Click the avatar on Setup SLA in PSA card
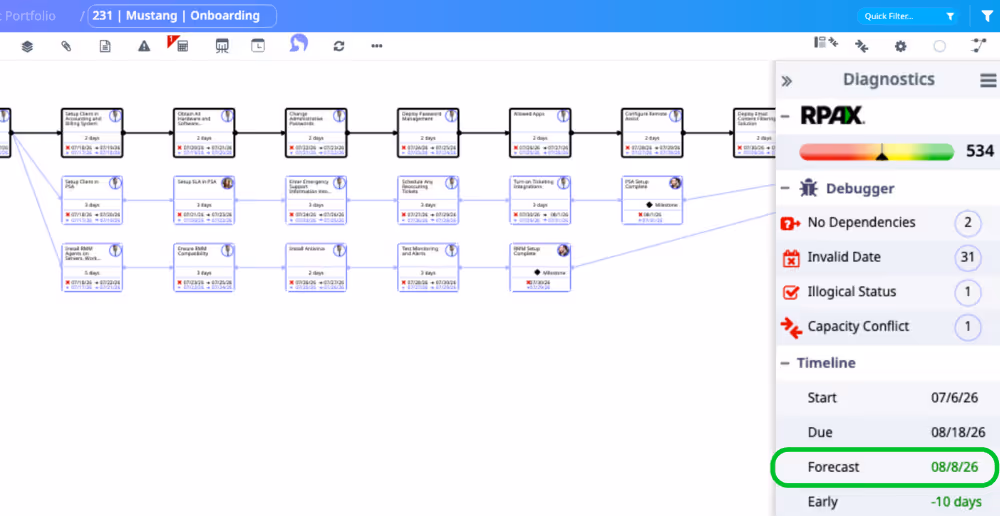Screen dimensions: 1000x516 pyautogui.click(x=227, y=184)
